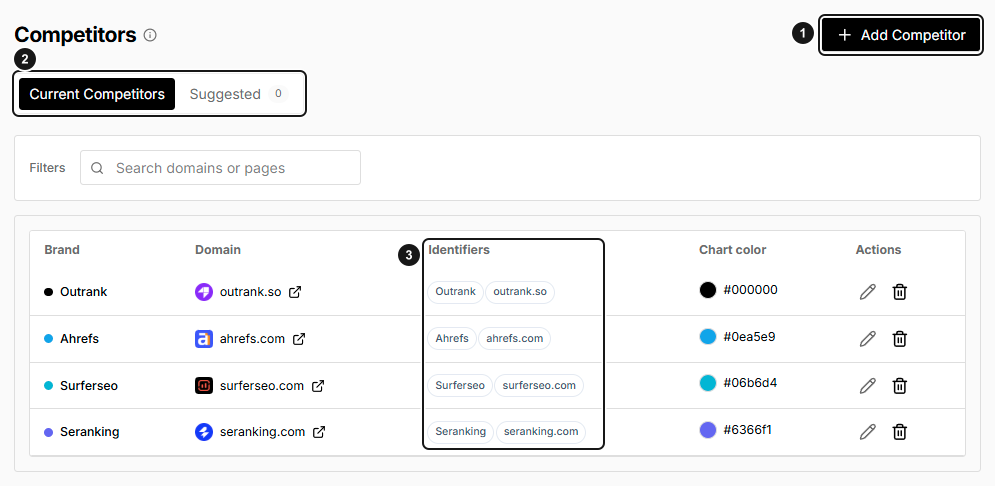Delete the Seranking competitor with trash icon
995x486 pixels.
pos(899,432)
